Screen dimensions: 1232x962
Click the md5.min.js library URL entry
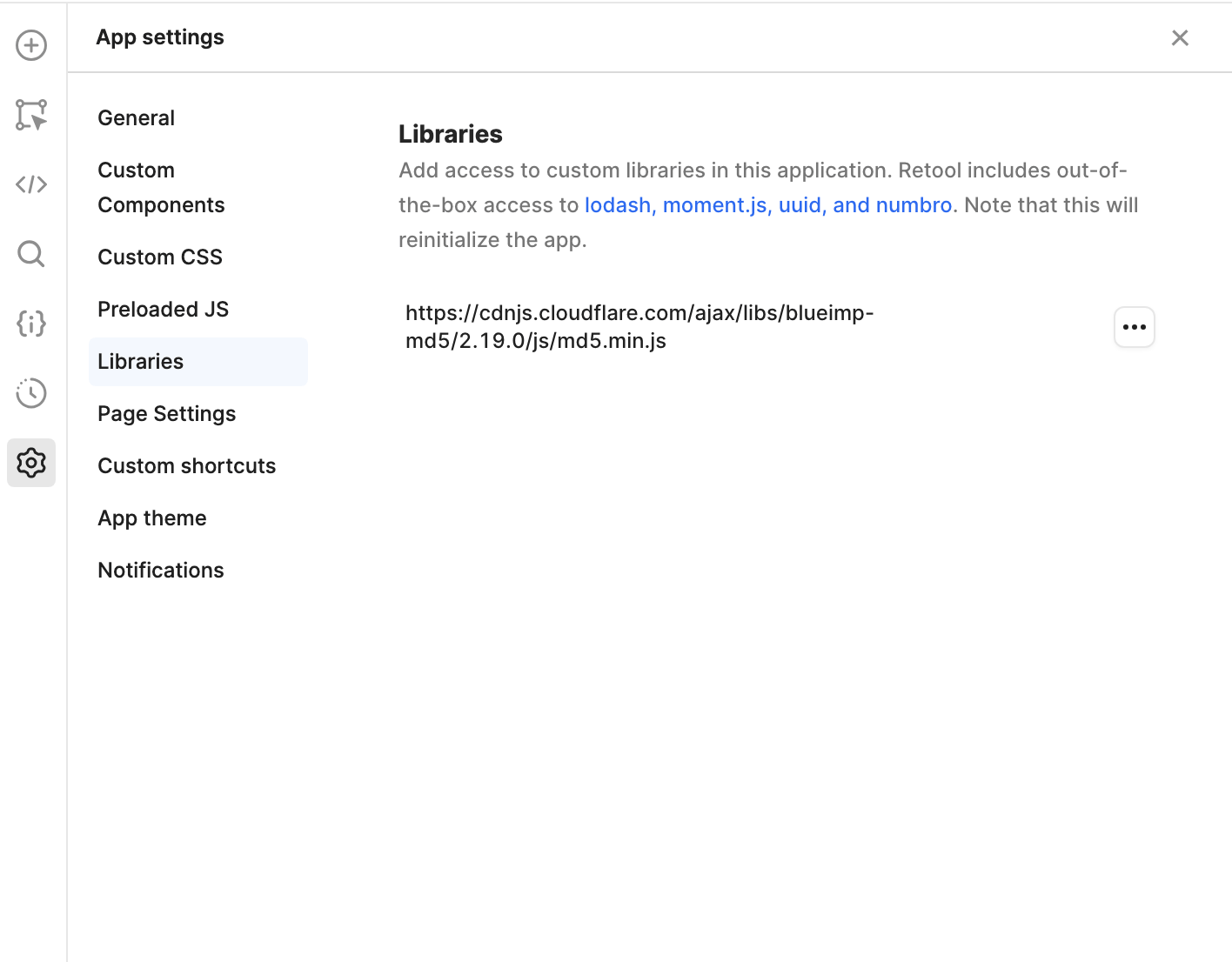pyautogui.click(x=639, y=327)
